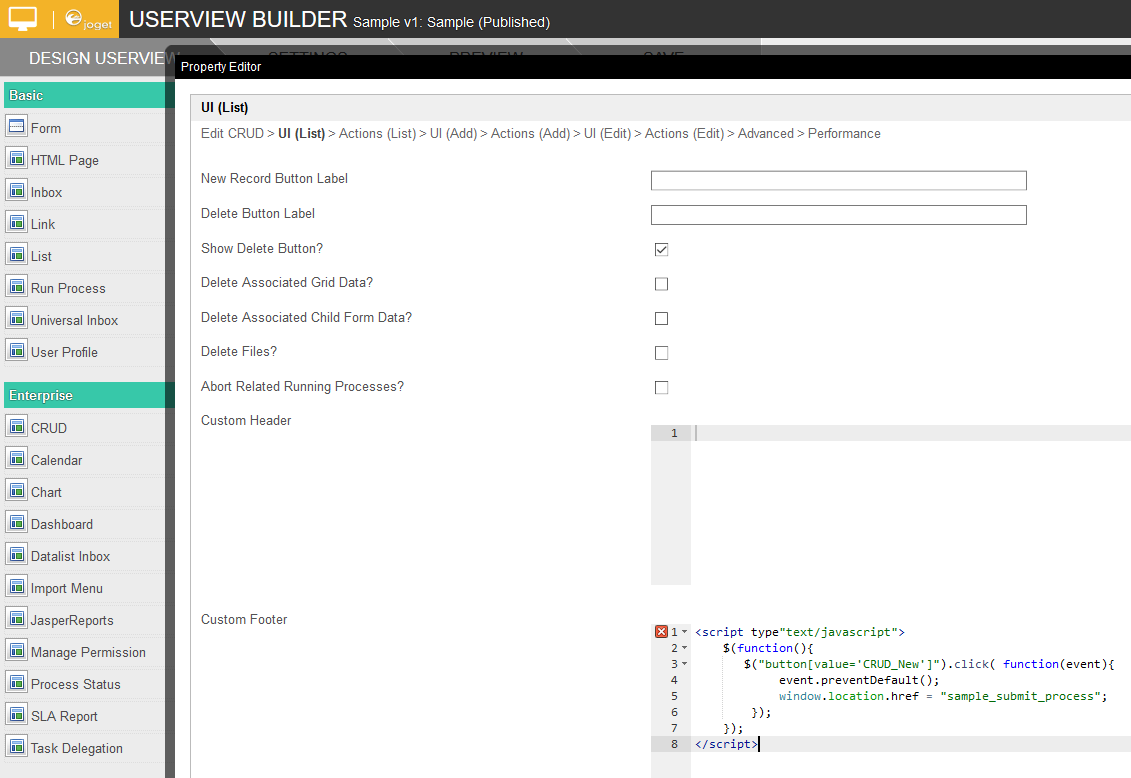Collapse code fold arrow on footer line 2
This screenshot has width=1131, height=778.
point(685,648)
